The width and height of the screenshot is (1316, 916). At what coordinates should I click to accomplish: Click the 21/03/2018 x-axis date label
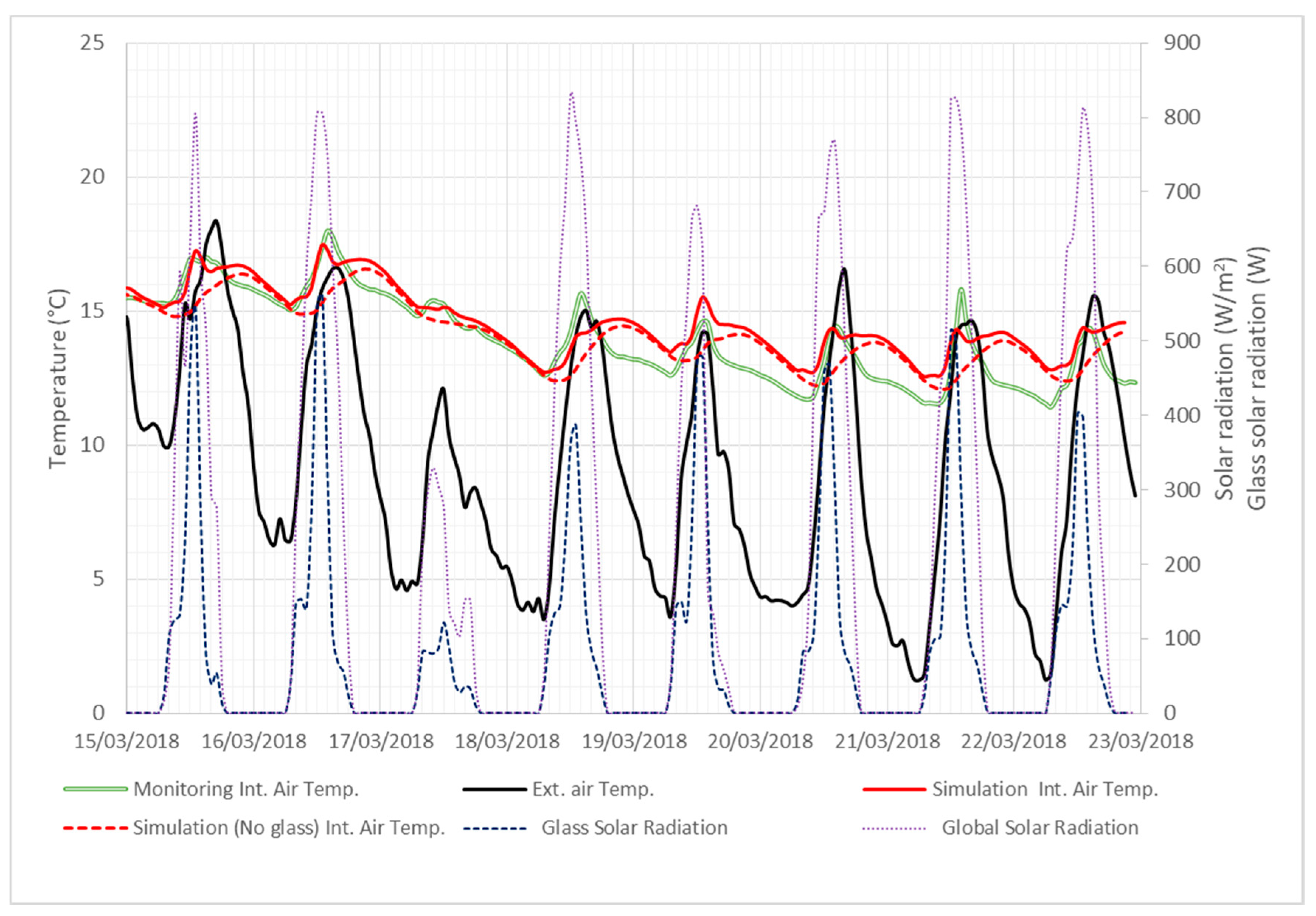pyautogui.click(x=887, y=741)
